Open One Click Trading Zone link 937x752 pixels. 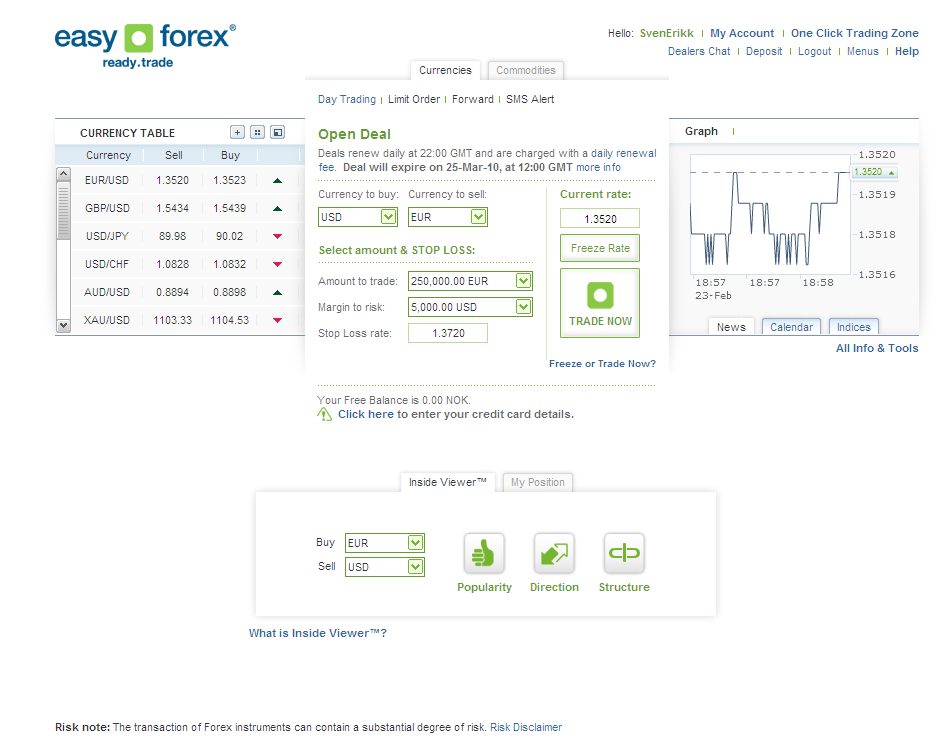tap(855, 33)
